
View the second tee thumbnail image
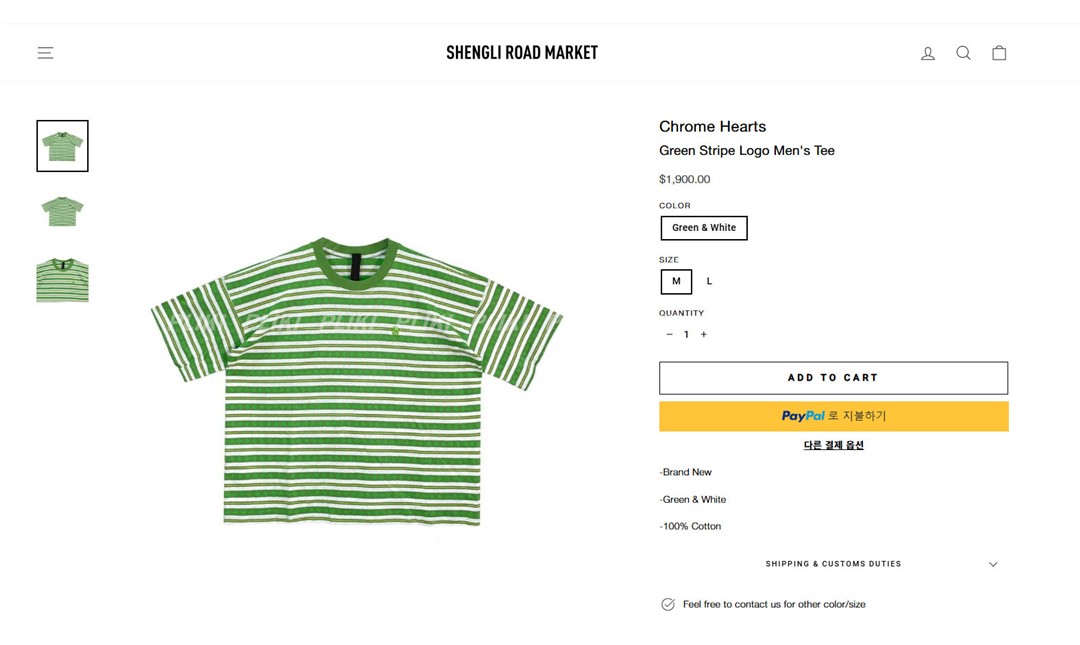[x=62, y=212]
